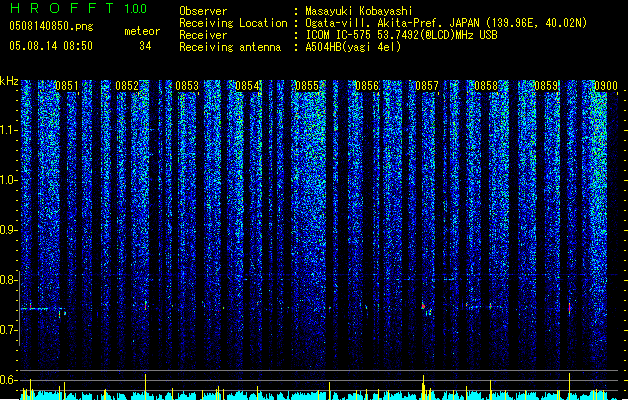Click the 0853 time marker
This screenshot has width=629, height=400.
pos(187,86)
